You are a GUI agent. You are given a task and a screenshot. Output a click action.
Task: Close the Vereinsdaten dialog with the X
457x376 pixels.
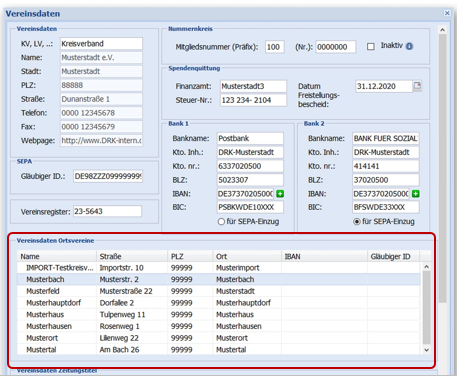[x=447, y=13]
